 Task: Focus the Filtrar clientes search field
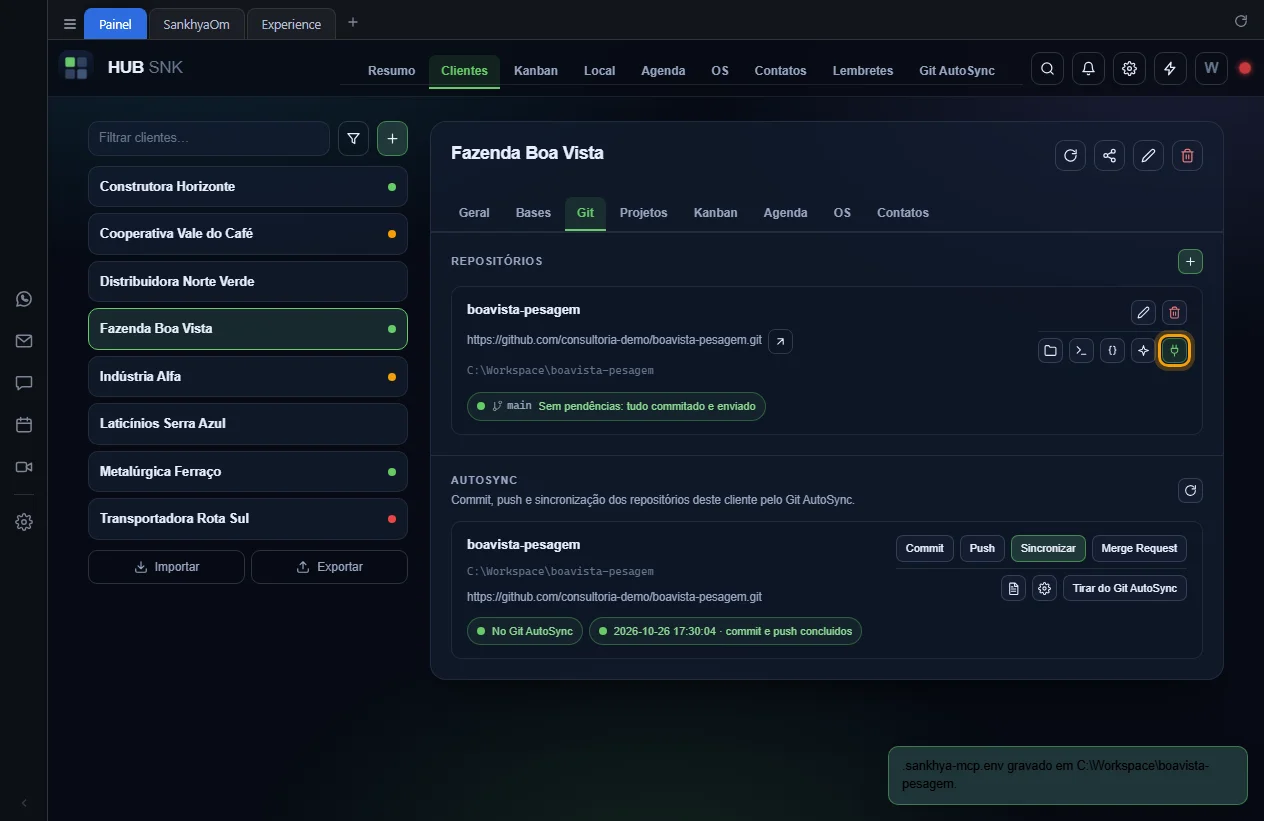[x=209, y=138]
